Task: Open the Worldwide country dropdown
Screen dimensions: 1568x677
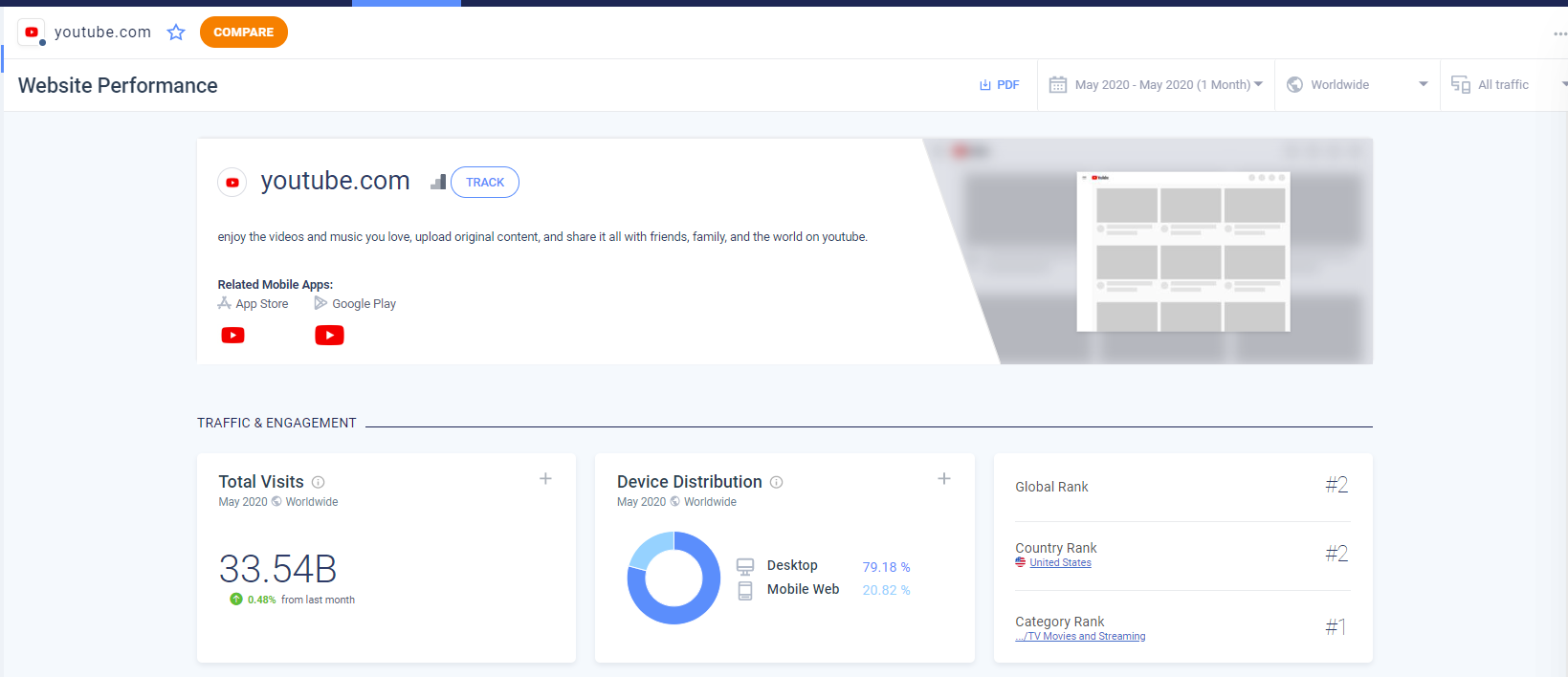Action: click(1358, 85)
